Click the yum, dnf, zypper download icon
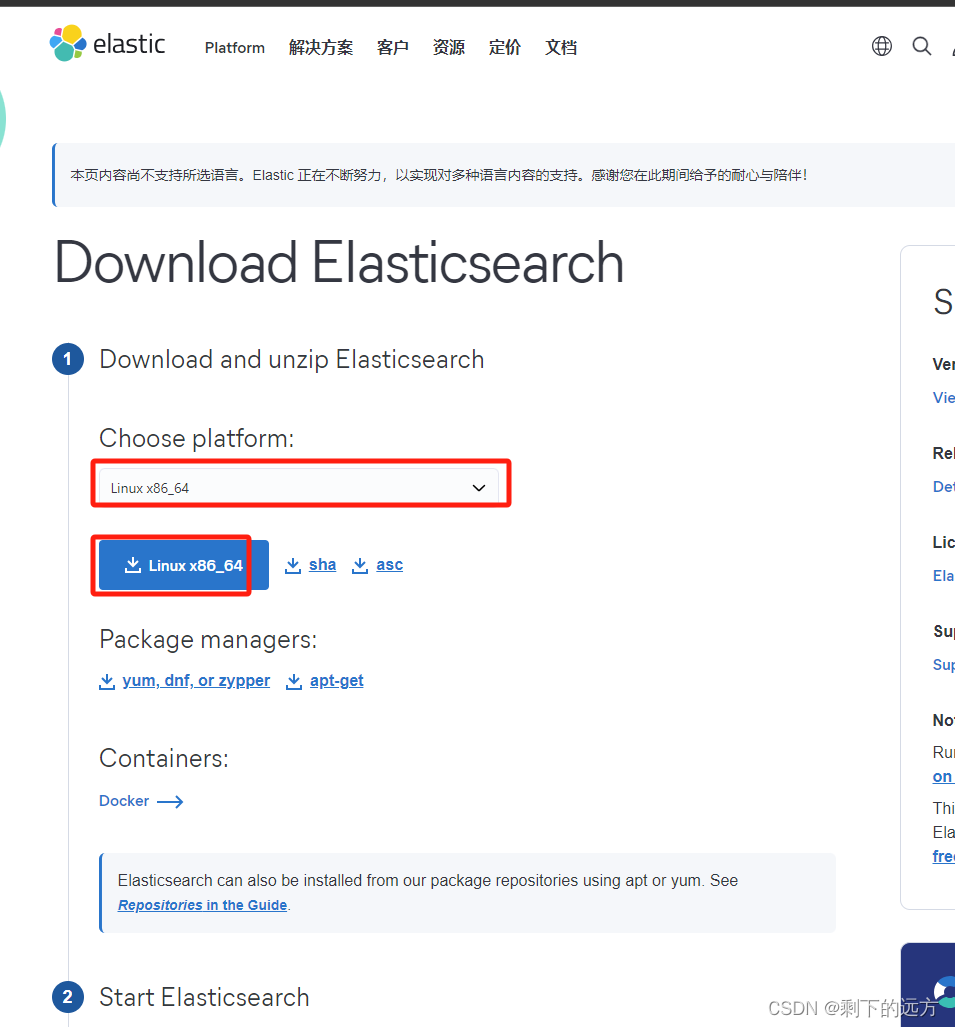Viewport: 955px width, 1027px height. coord(107,681)
